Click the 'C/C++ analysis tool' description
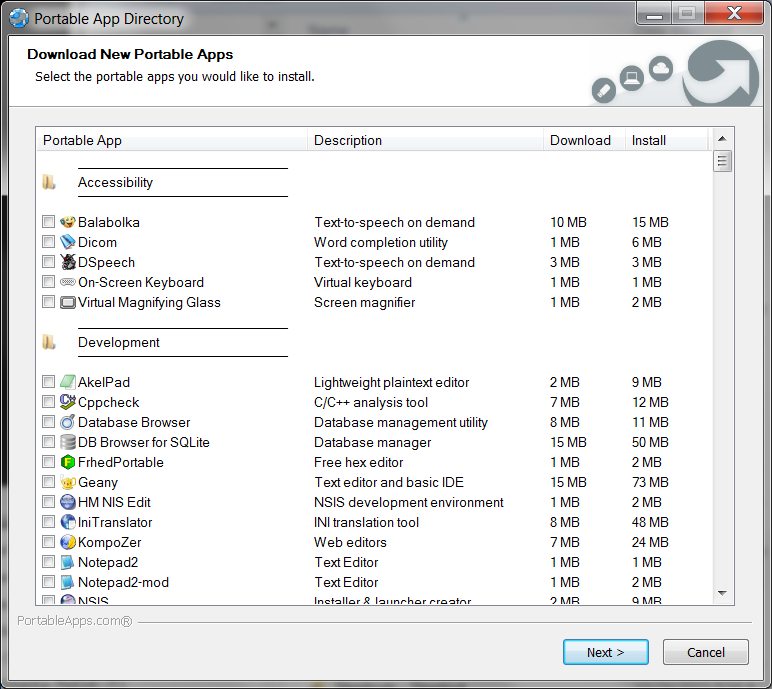The width and height of the screenshot is (772, 689). point(371,402)
